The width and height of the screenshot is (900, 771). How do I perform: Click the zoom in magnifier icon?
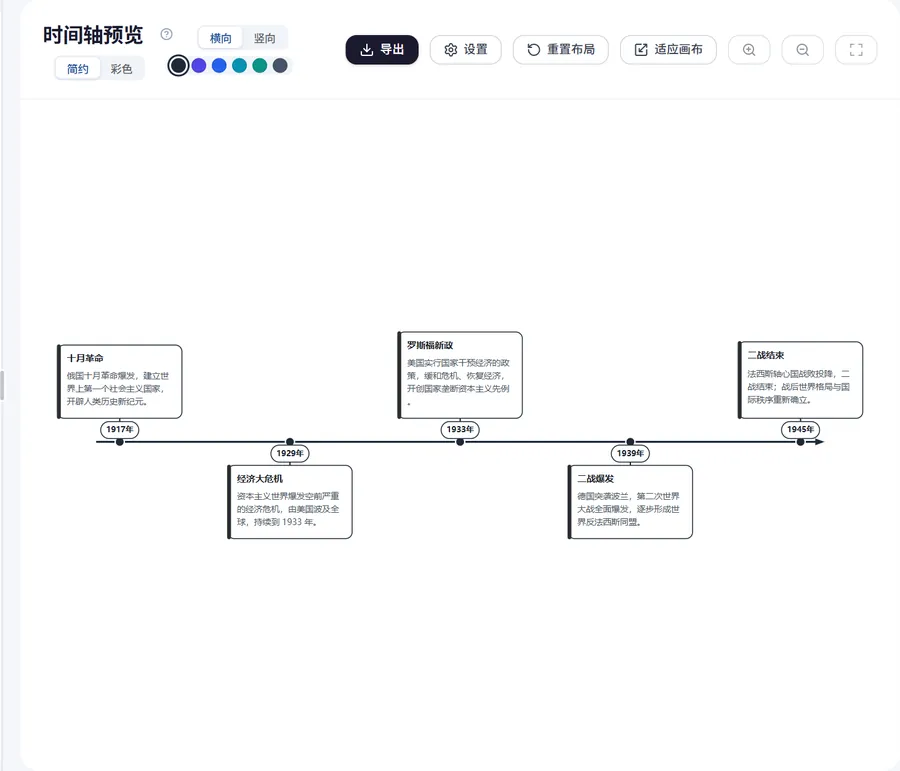pos(749,50)
